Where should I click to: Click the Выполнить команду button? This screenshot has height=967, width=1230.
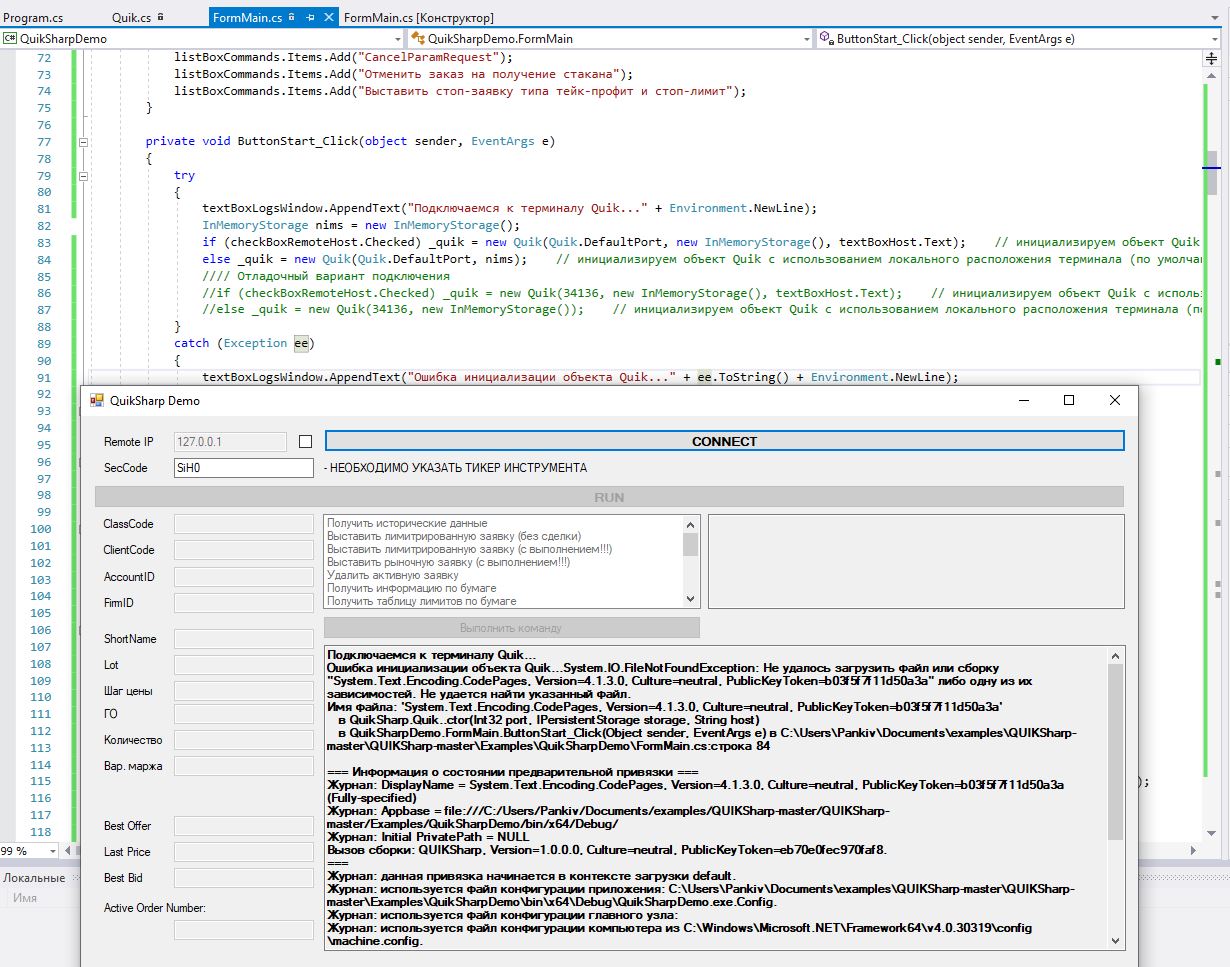tap(511, 627)
